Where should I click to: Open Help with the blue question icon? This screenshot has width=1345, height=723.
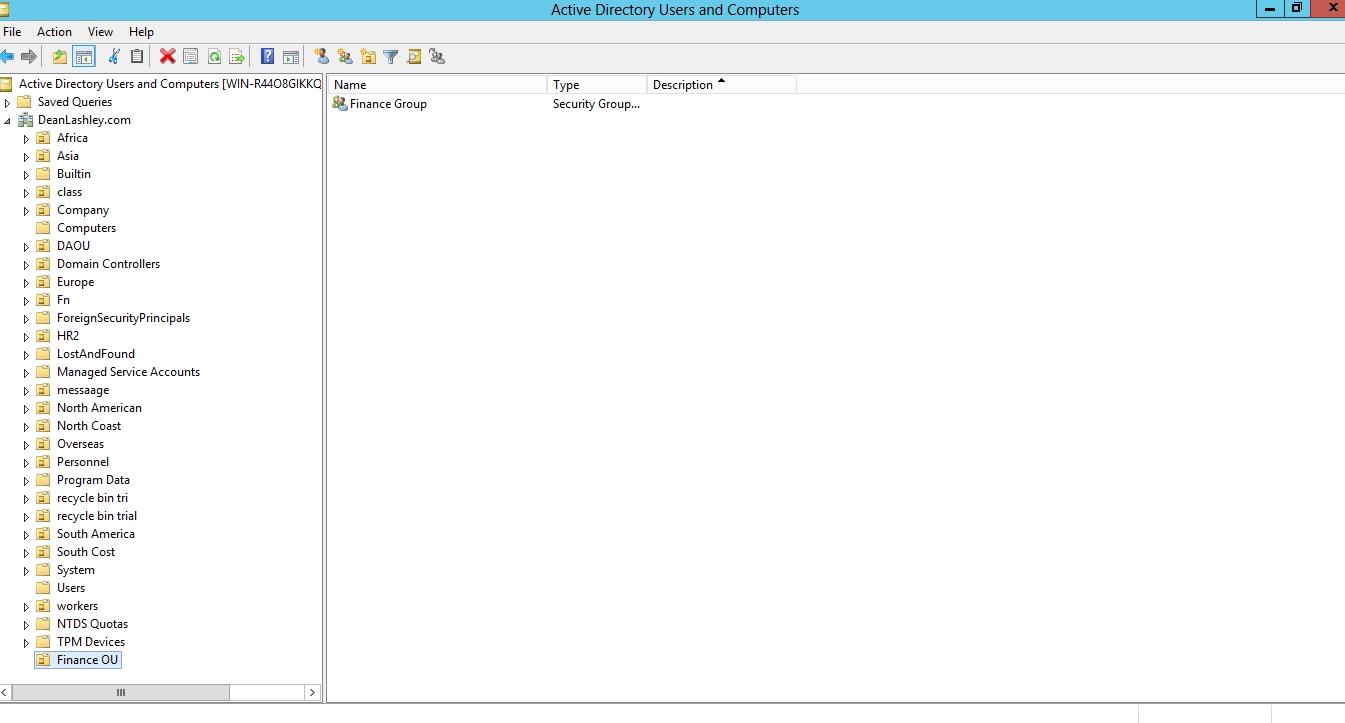268,57
